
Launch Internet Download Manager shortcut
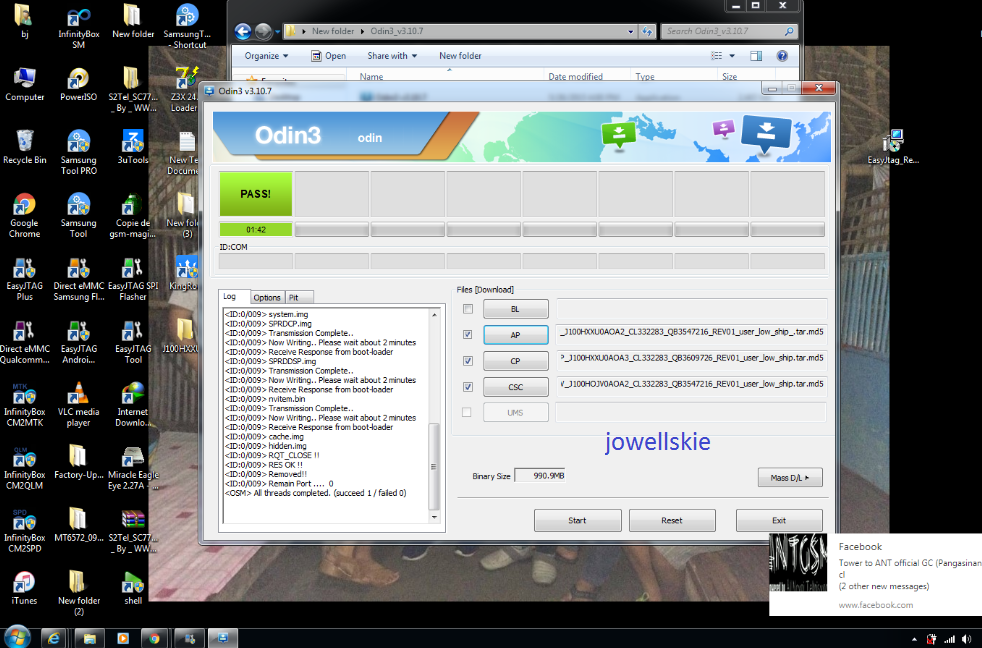pyautogui.click(x=133, y=404)
